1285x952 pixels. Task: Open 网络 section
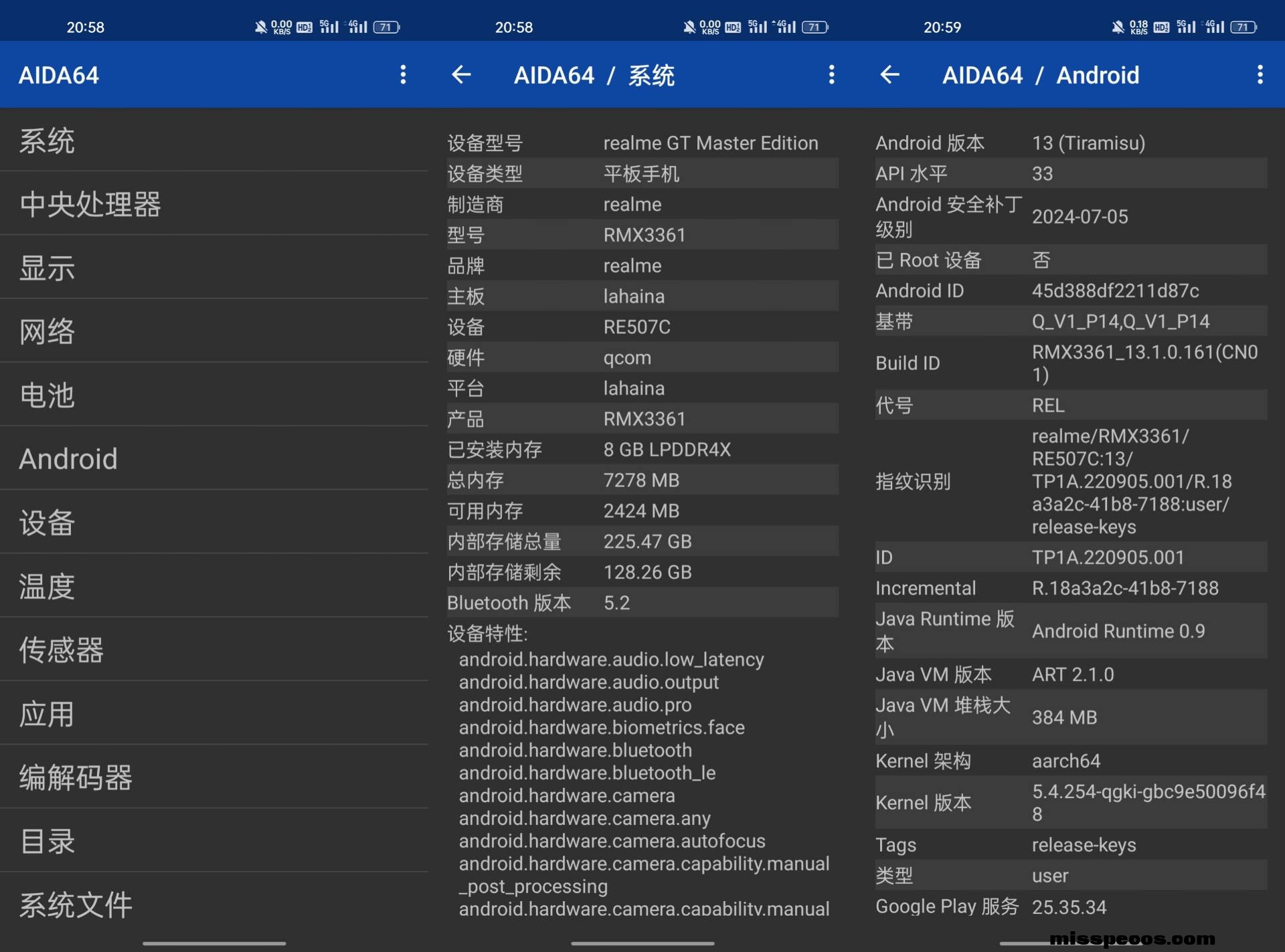click(47, 332)
